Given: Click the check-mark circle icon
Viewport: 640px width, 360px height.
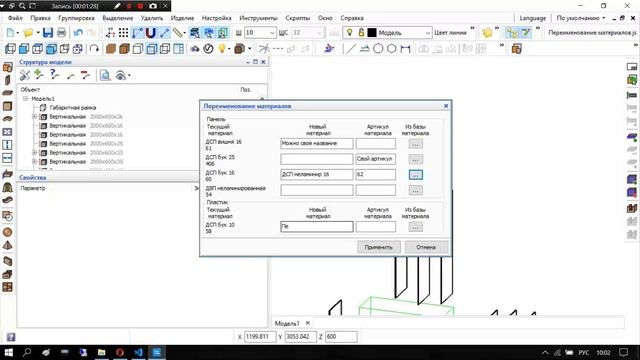Looking at the screenshot, I should [208, 49].
